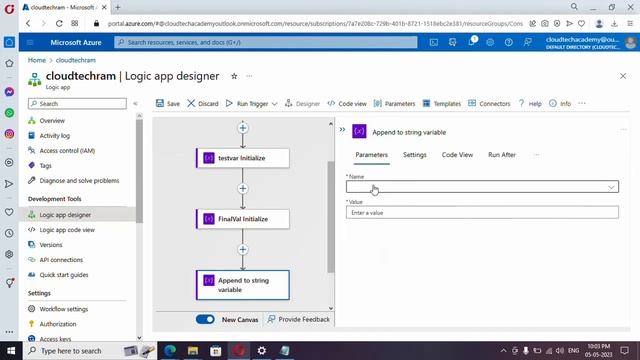The height and width of the screenshot is (360, 640).
Task: Click Run Trigger button
Action: pos(247,104)
